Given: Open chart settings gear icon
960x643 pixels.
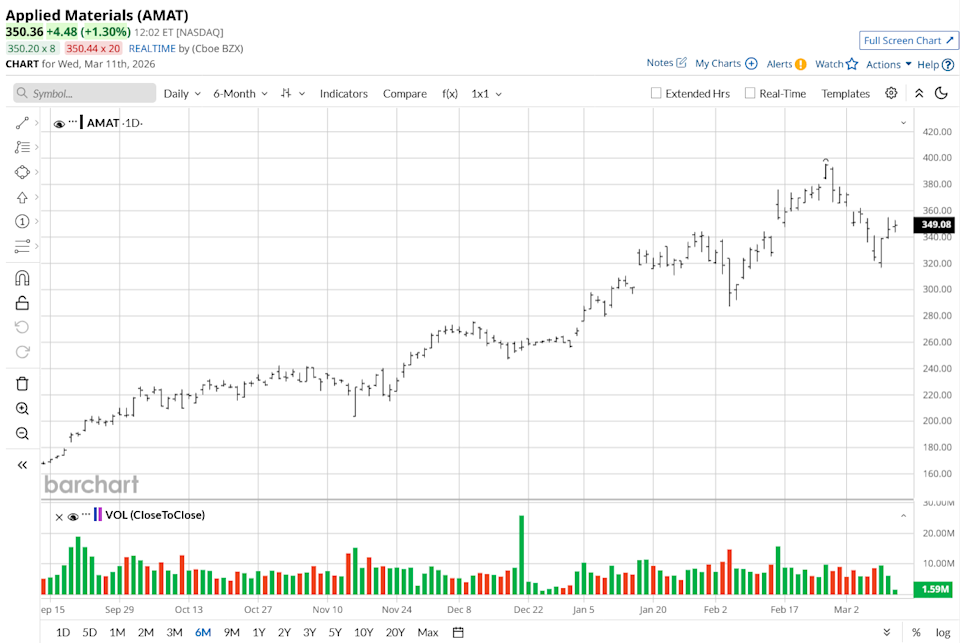Looking at the screenshot, I should tap(891, 93).
